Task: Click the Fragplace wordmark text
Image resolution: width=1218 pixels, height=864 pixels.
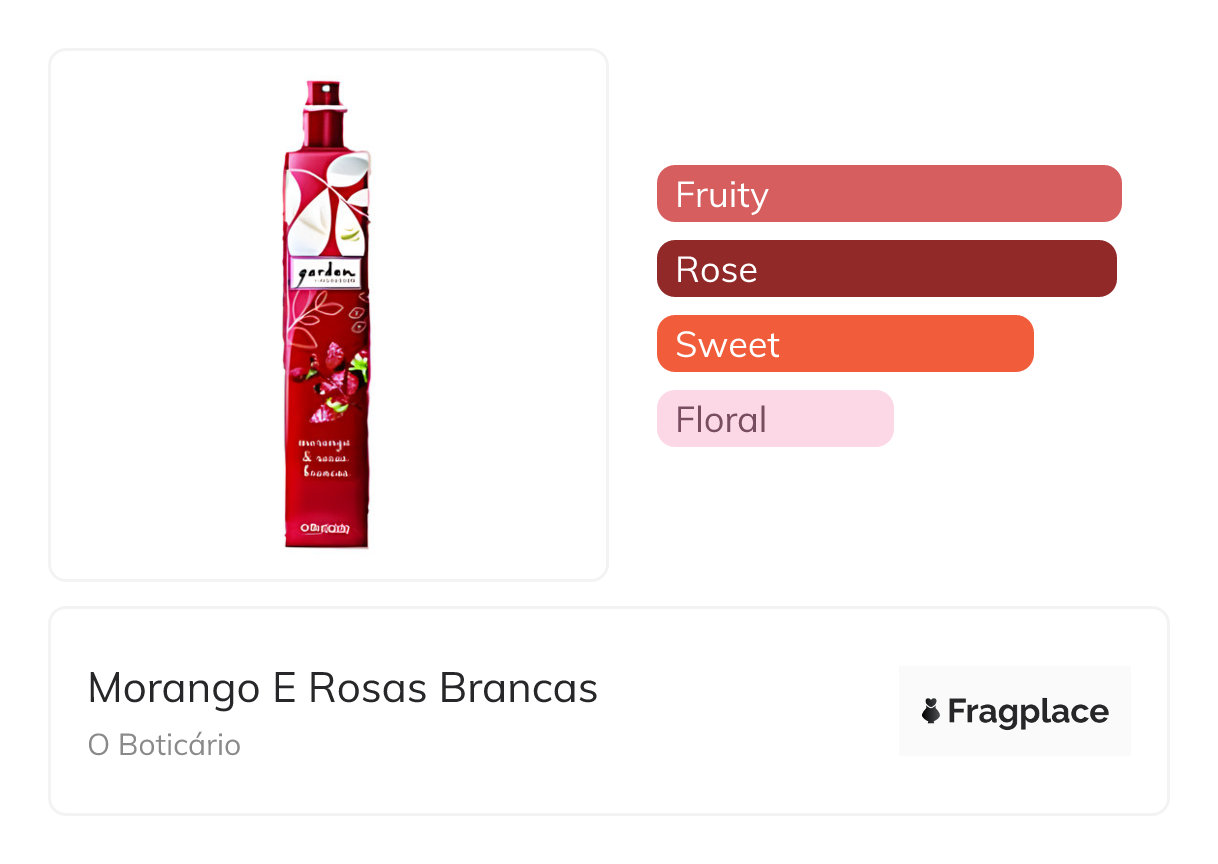Action: (x=1027, y=711)
